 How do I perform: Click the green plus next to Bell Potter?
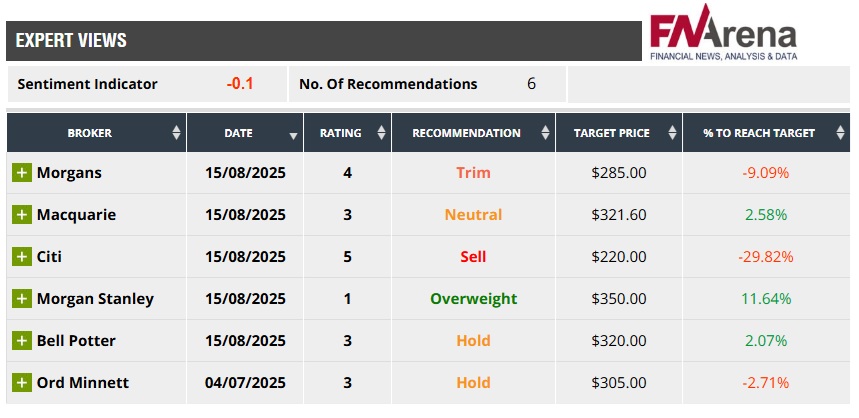coord(22,341)
